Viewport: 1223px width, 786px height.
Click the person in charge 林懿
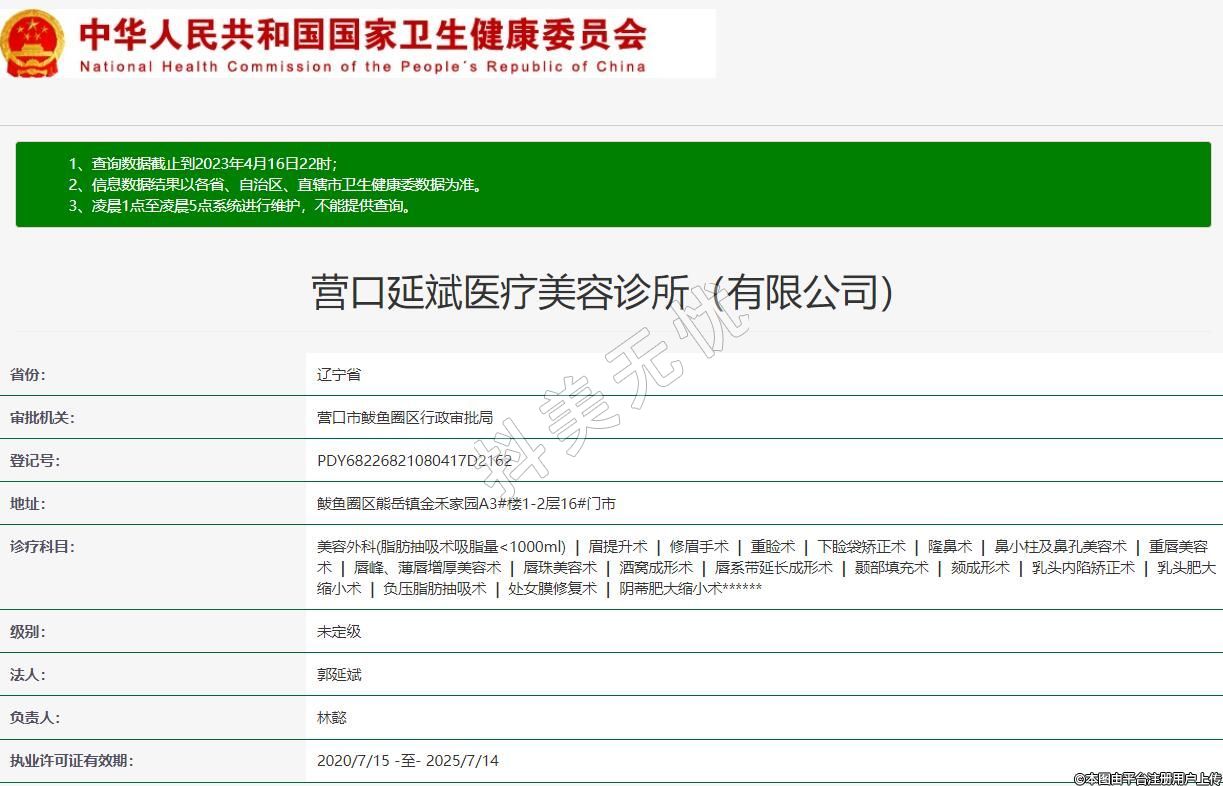click(x=332, y=718)
